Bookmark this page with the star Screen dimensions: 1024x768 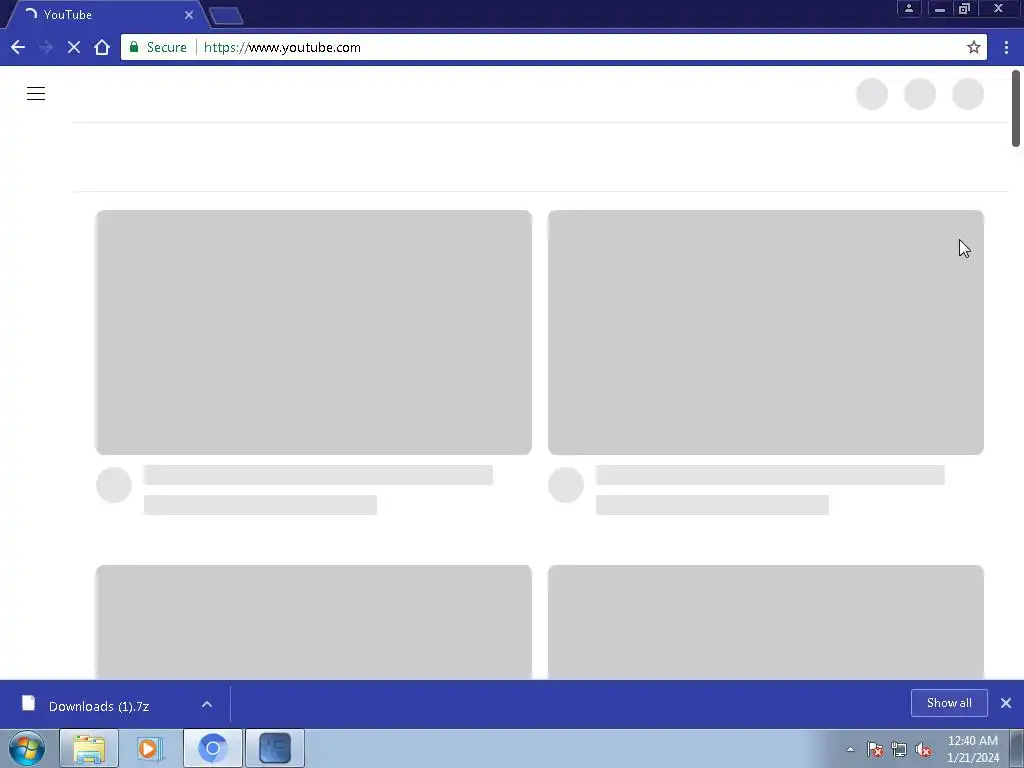[974, 47]
